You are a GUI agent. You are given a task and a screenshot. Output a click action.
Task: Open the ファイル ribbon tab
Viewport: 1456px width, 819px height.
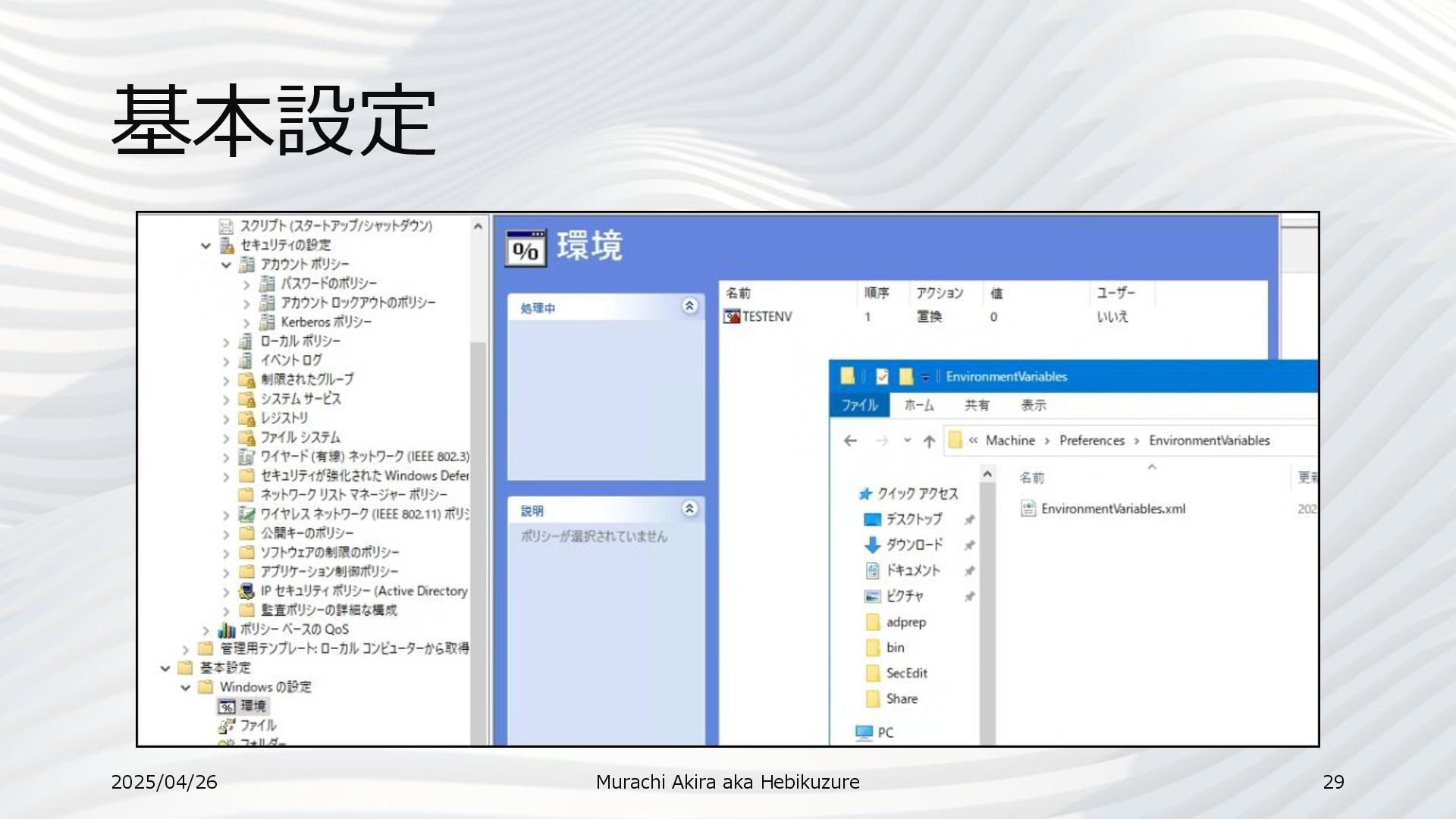tap(859, 406)
